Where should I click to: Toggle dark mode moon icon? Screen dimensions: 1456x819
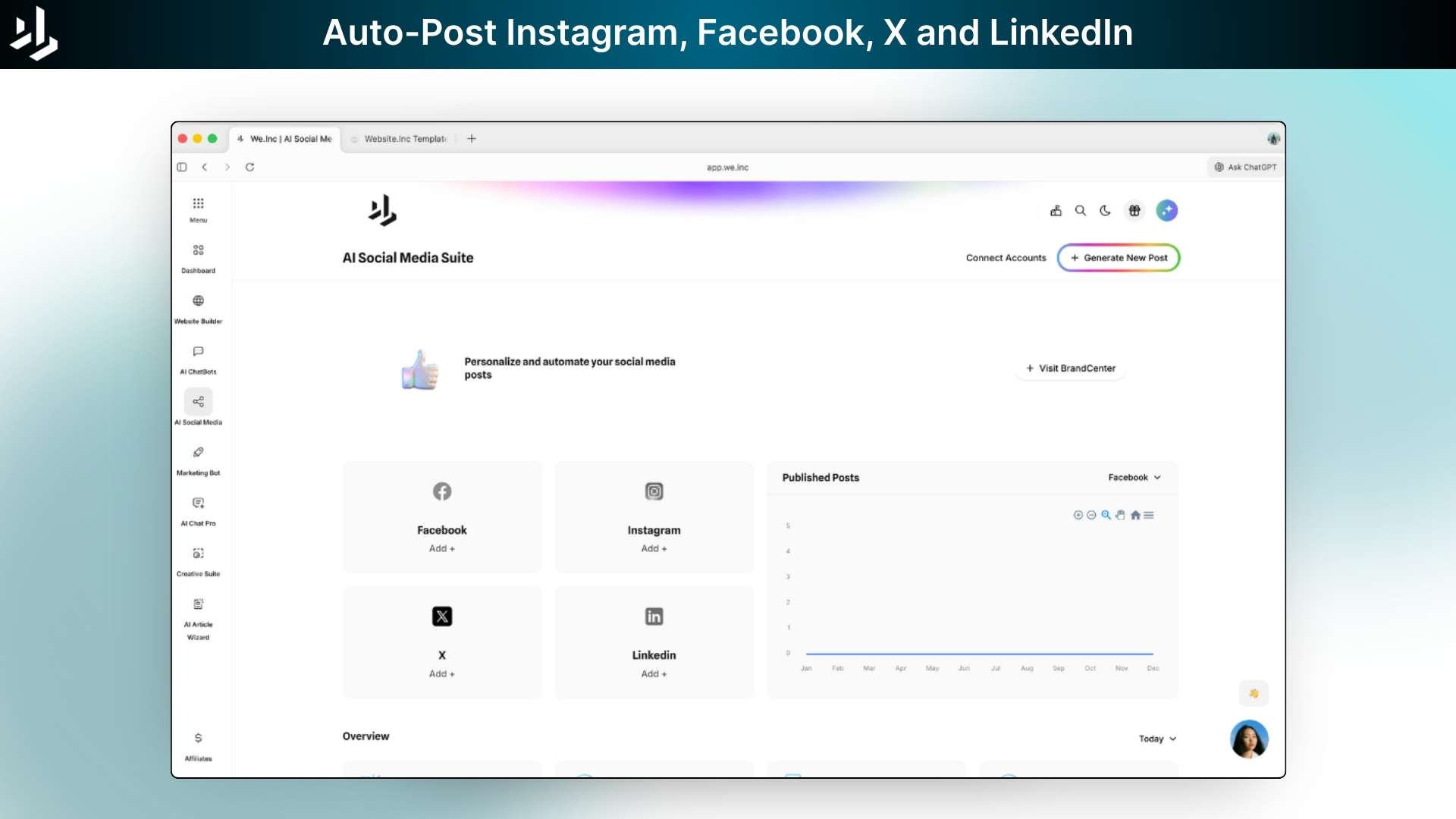(1105, 211)
